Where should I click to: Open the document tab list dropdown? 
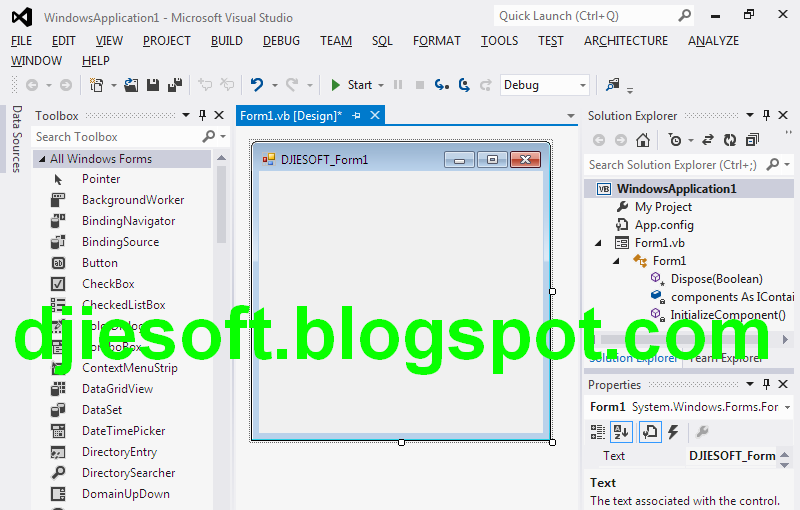[x=571, y=116]
